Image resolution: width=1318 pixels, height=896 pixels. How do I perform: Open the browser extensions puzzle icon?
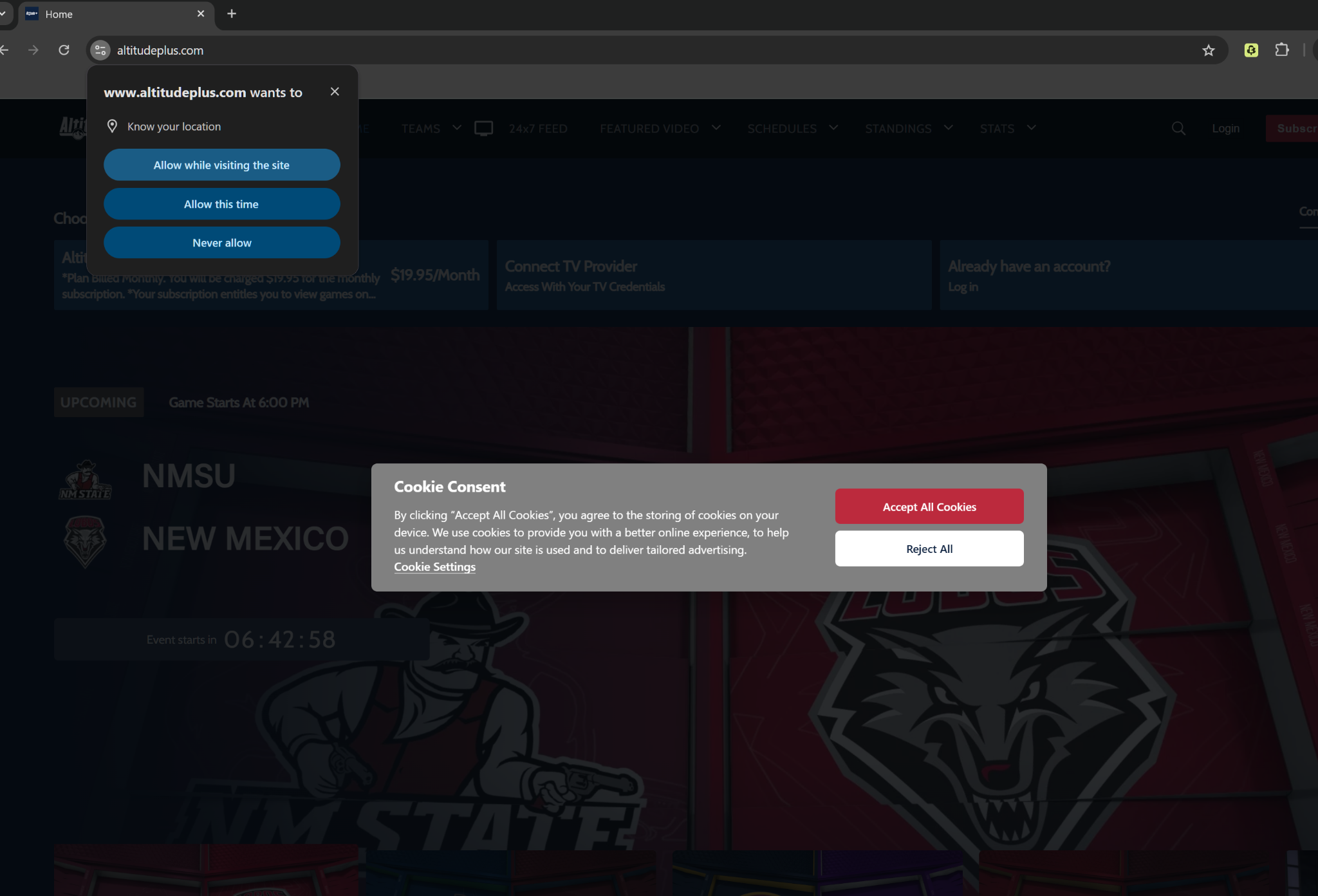coord(1281,50)
